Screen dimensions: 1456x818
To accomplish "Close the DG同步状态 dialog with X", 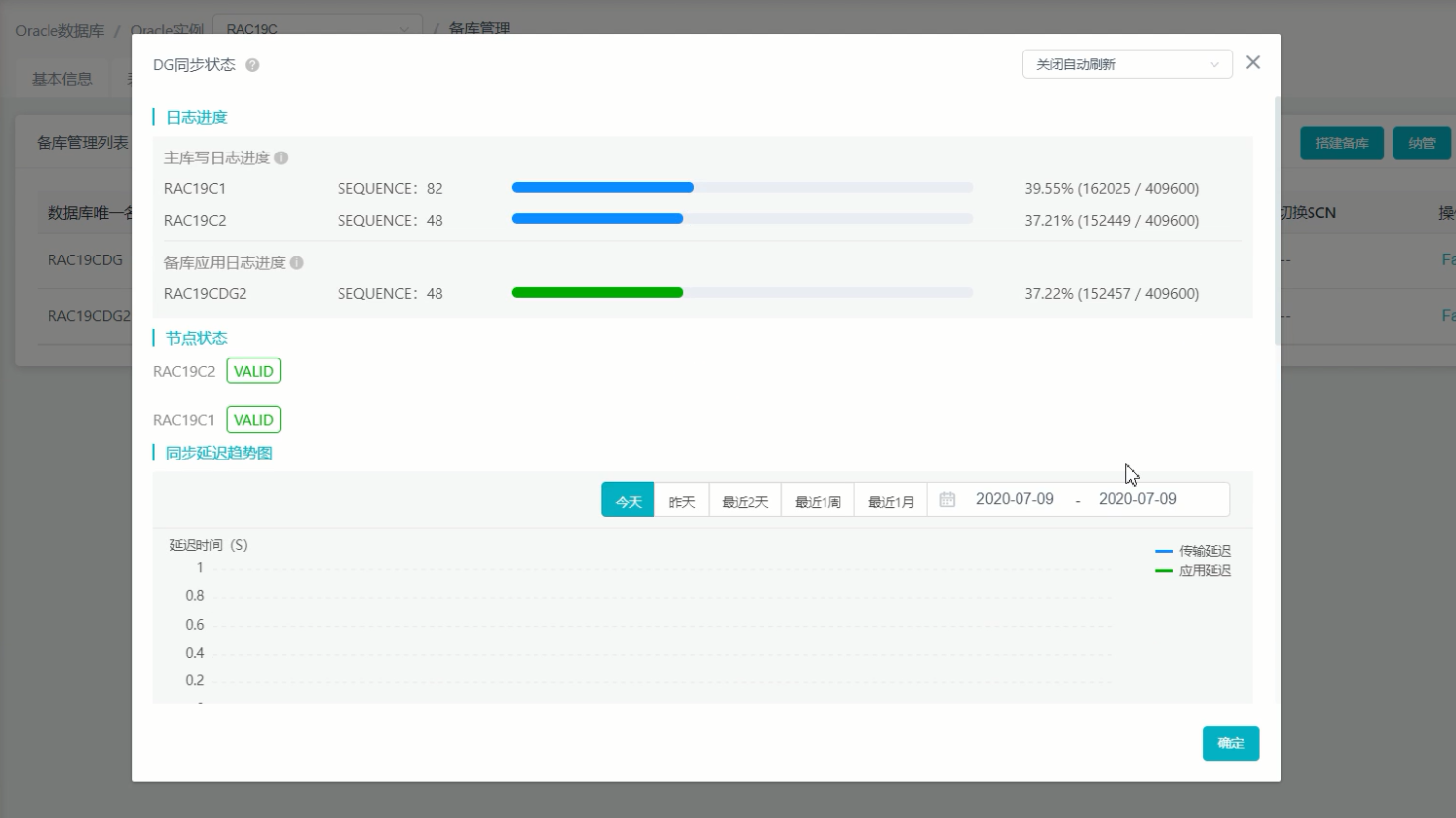I will [1253, 62].
